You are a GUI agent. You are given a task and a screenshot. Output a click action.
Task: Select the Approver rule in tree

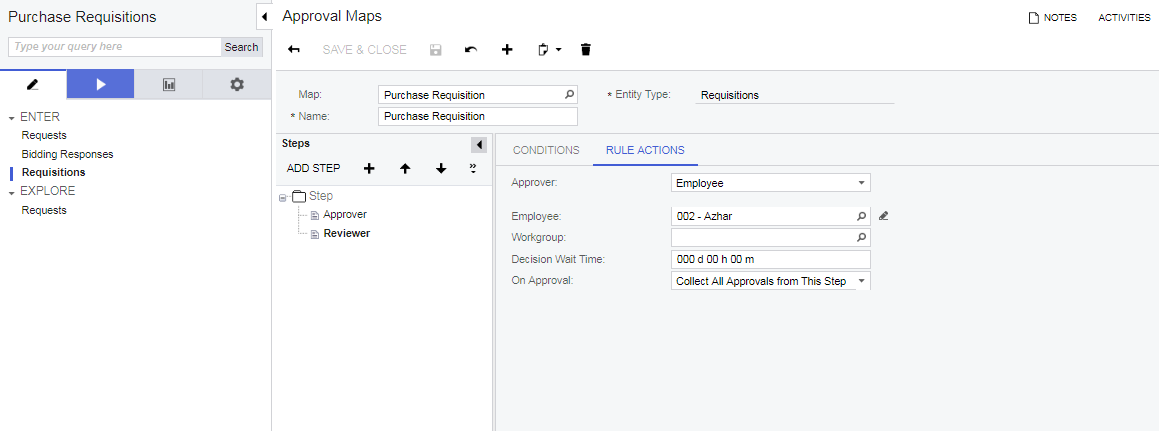pyautogui.click(x=344, y=214)
